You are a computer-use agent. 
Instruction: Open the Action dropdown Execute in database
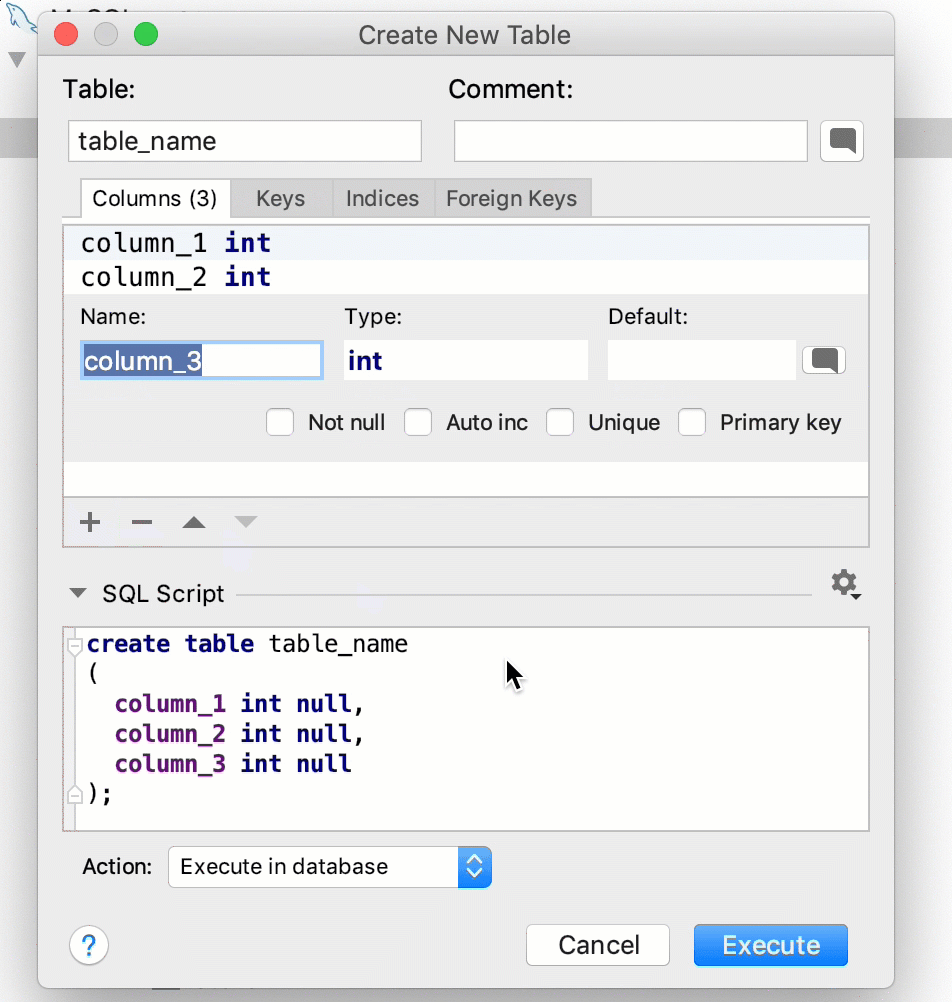tap(330, 867)
